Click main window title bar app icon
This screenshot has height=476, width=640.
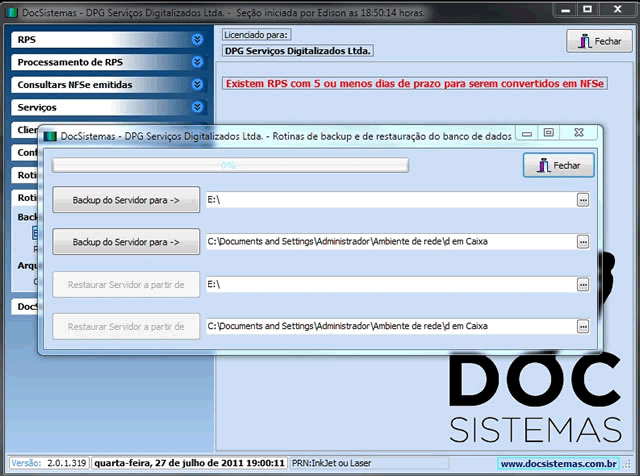pos(11,12)
